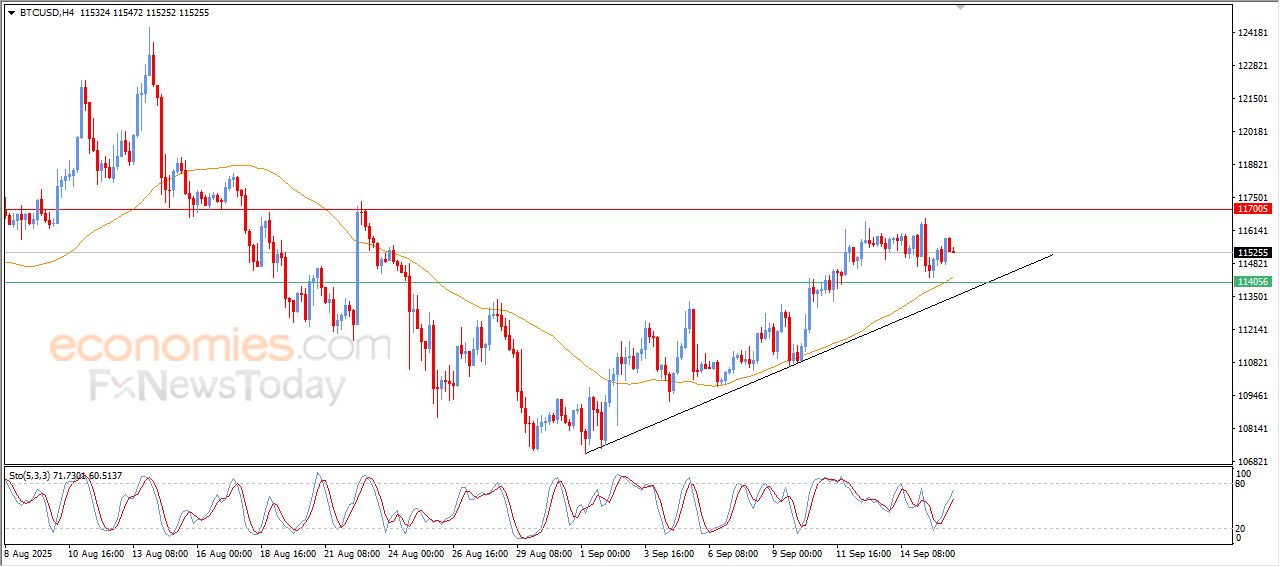Click the BTCUSD,H4 symbol title
1280x567 pixels.
coord(46,13)
